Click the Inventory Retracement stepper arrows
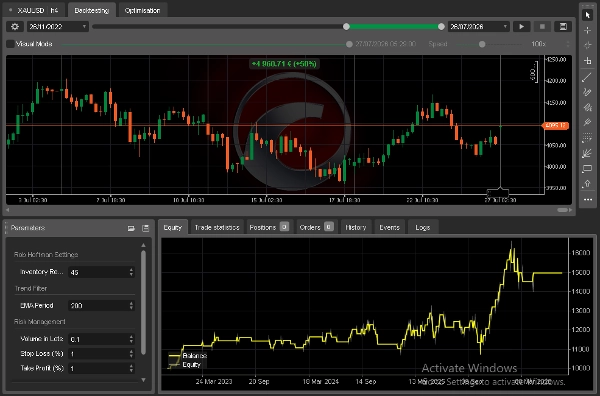This screenshot has height=396, width=600. coord(131,272)
